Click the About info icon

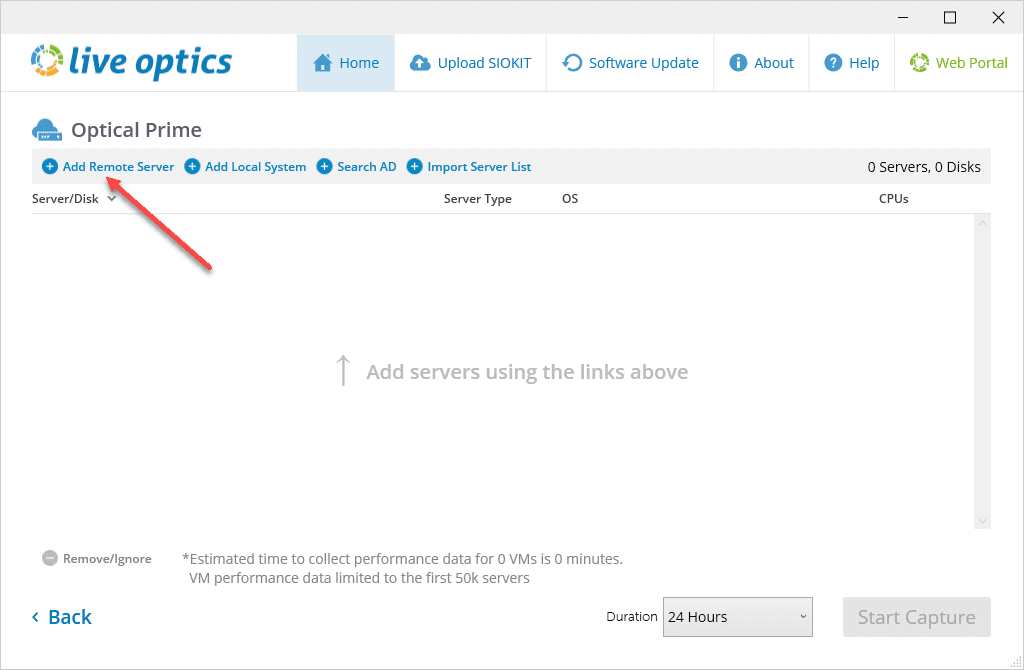click(738, 63)
